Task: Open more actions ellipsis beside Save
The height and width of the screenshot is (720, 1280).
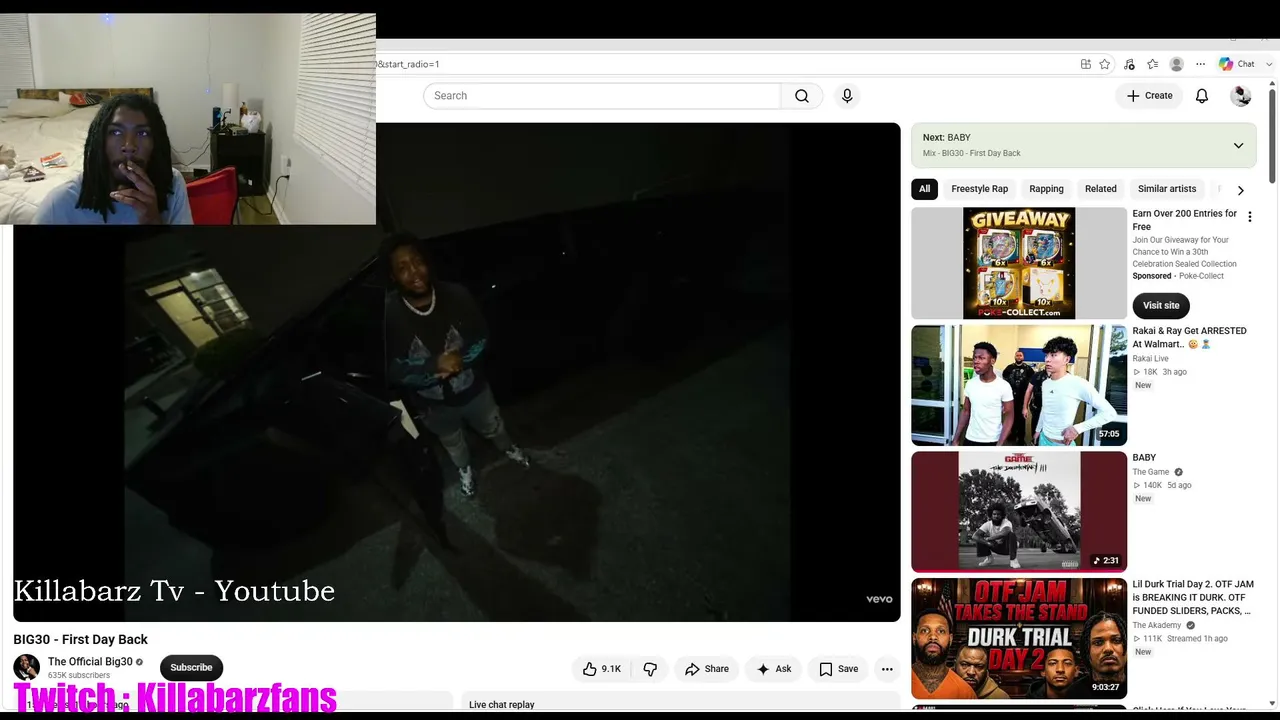Action: pos(887,669)
